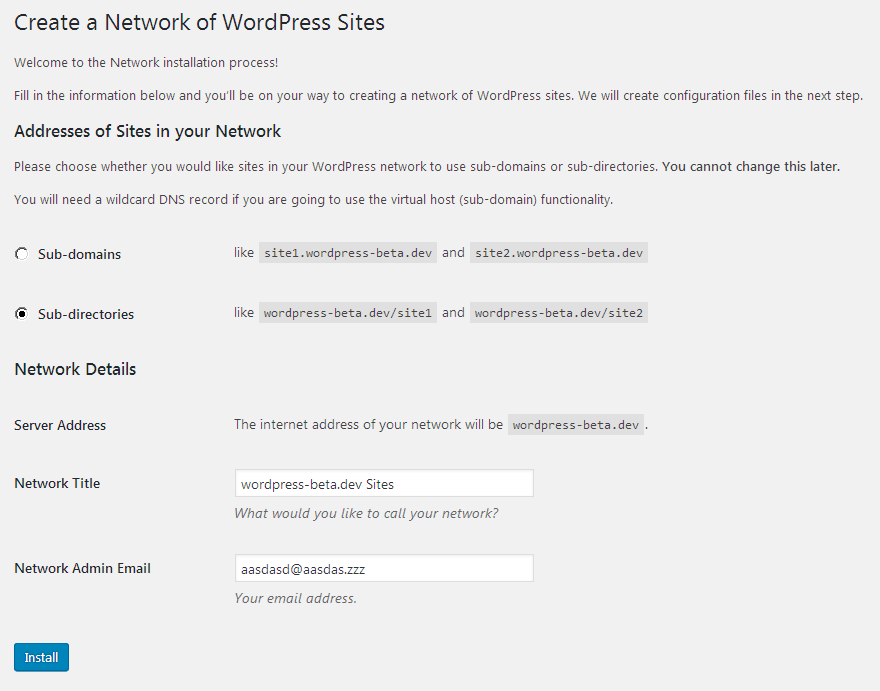Focus the Network Title input field
Viewport: 880px width, 691px height.
384,483
